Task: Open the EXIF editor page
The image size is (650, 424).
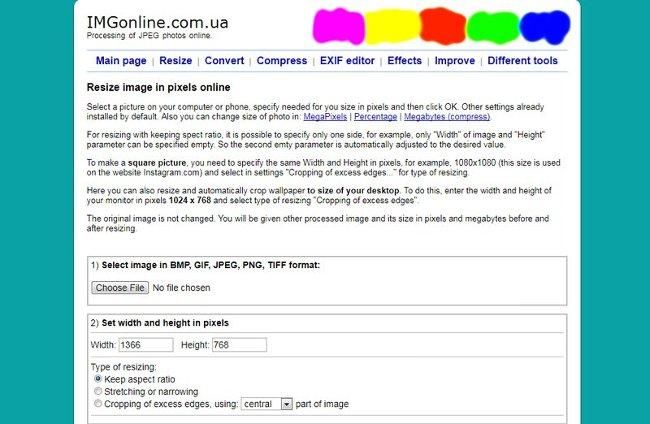Action: 347,61
